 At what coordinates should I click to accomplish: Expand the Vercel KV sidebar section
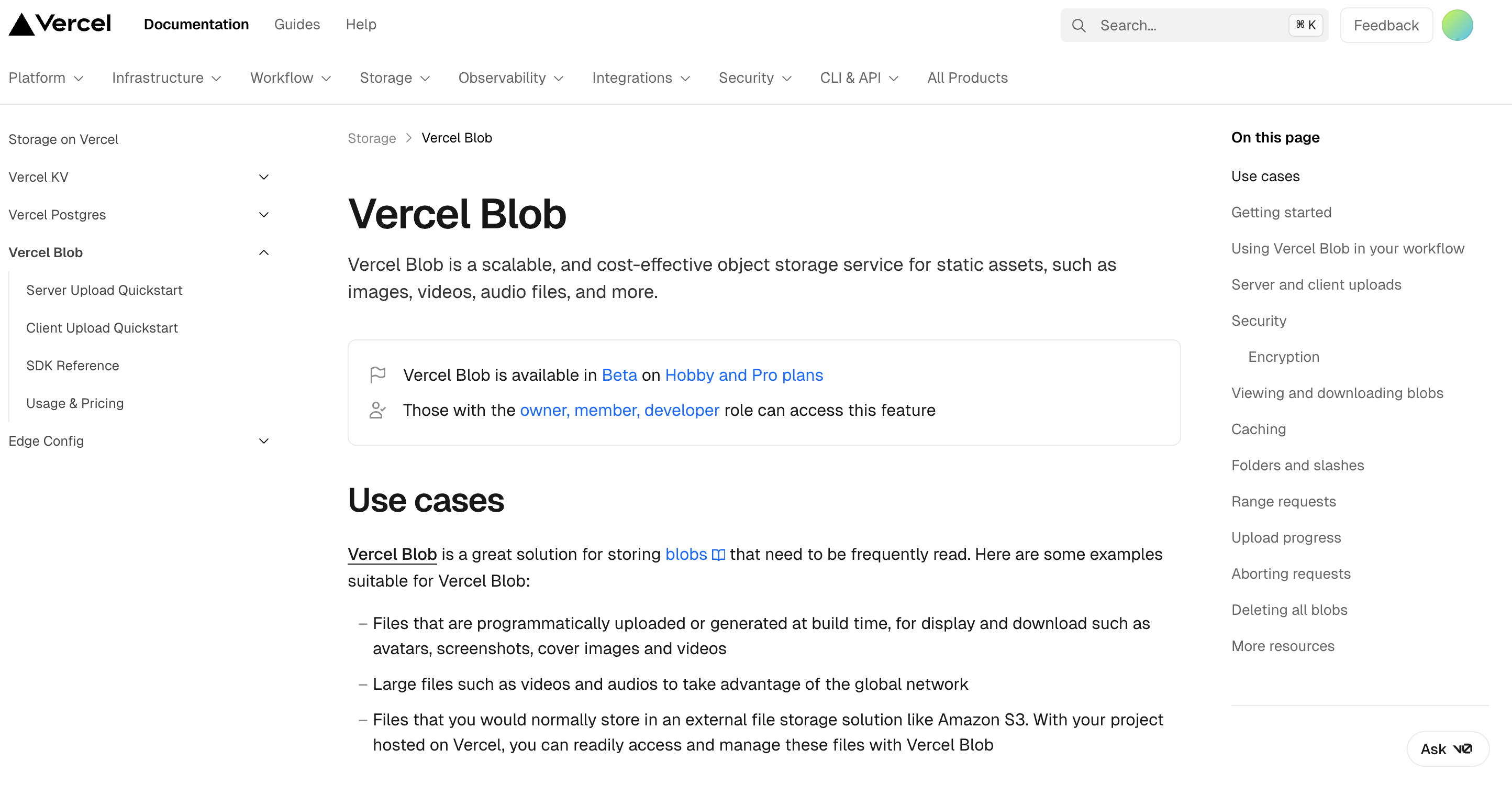coord(263,178)
